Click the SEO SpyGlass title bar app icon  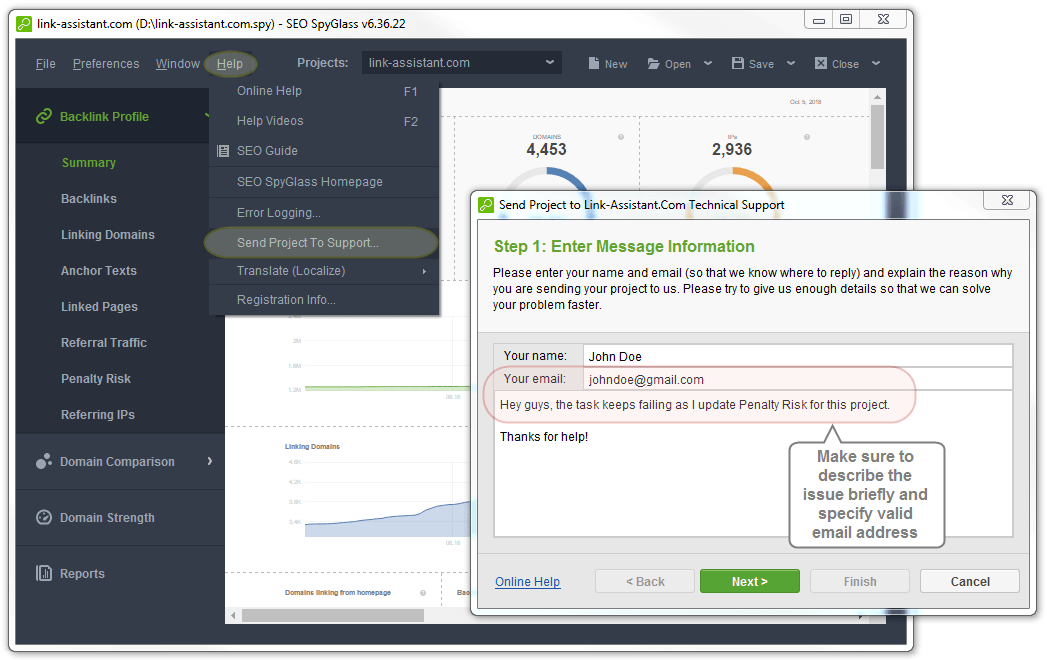[24, 24]
